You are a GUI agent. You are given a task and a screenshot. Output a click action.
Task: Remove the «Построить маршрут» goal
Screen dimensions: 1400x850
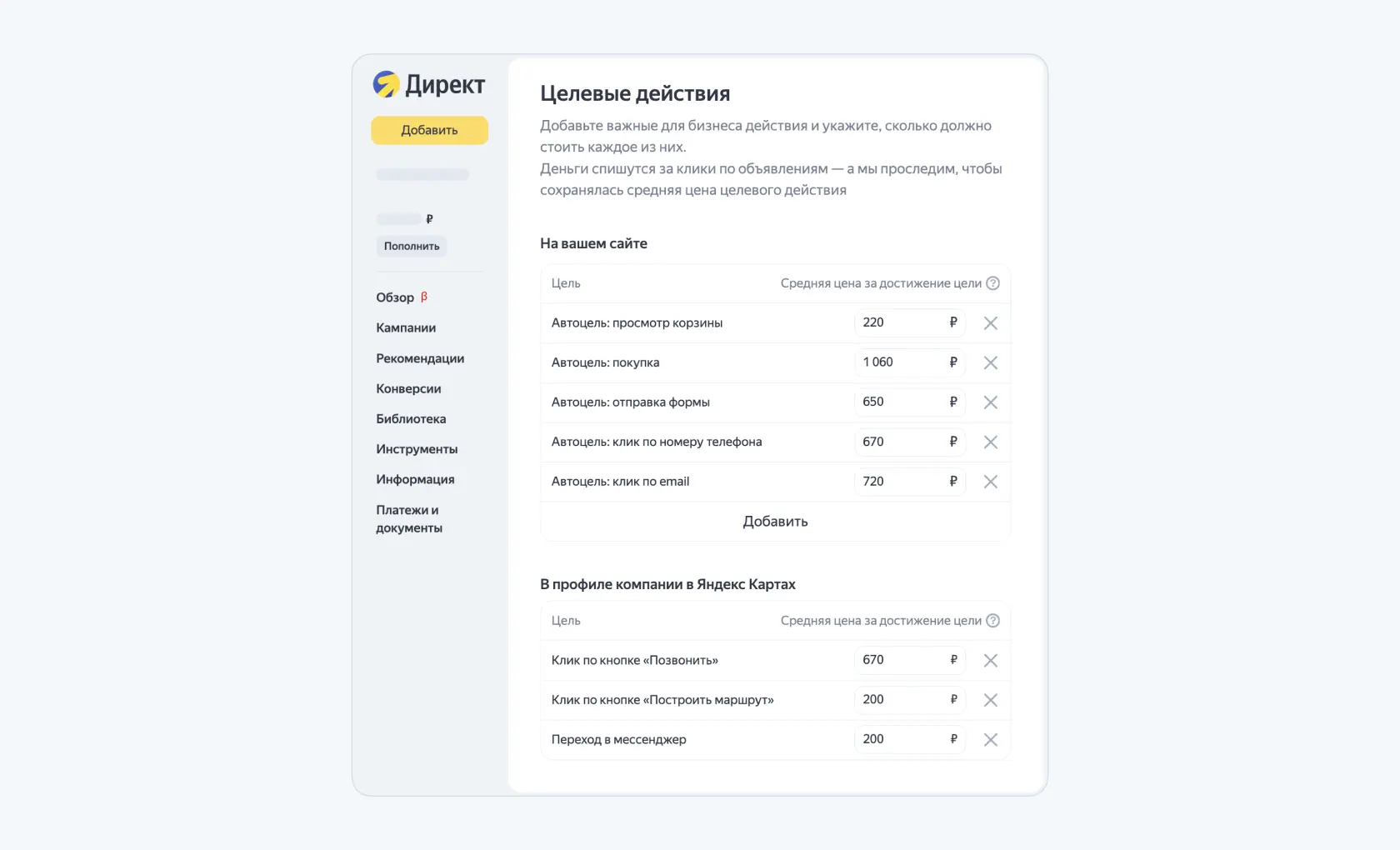(x=990, y=700)
